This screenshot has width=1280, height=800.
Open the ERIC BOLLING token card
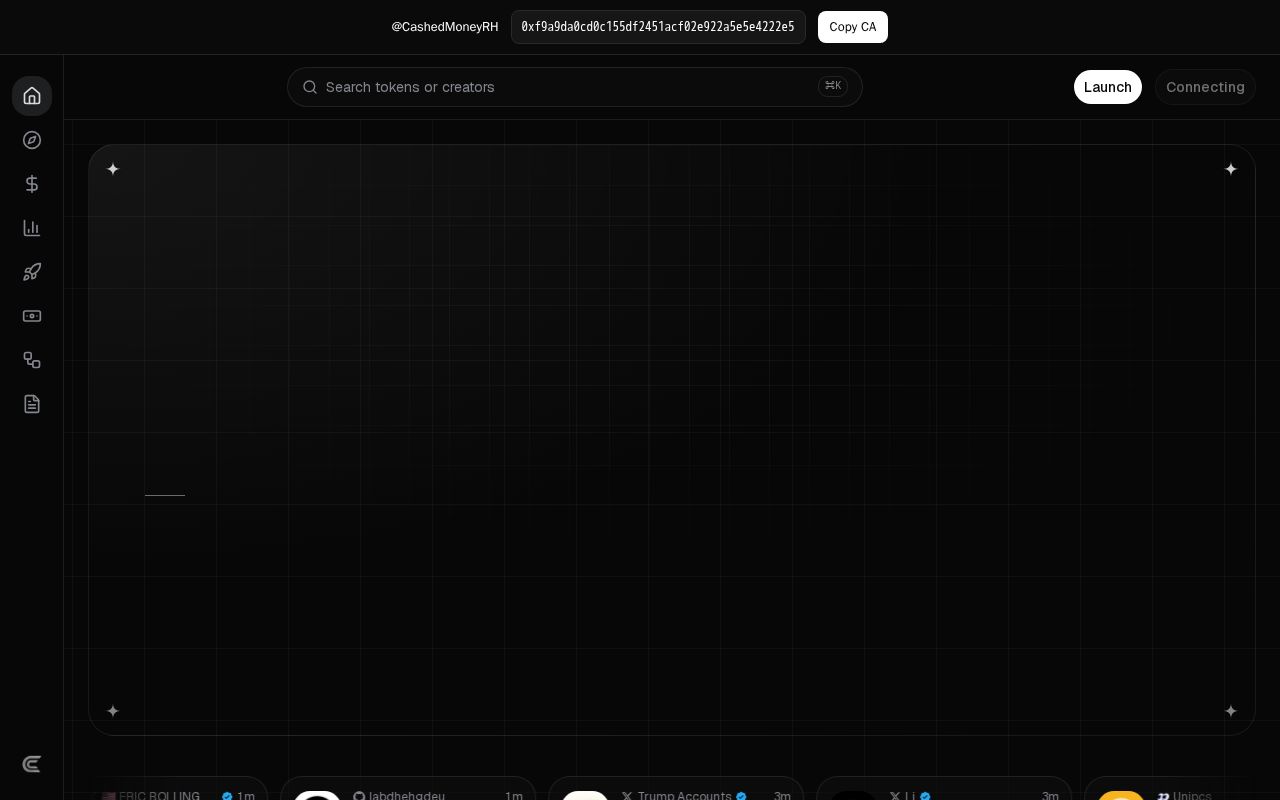point(178,788)
